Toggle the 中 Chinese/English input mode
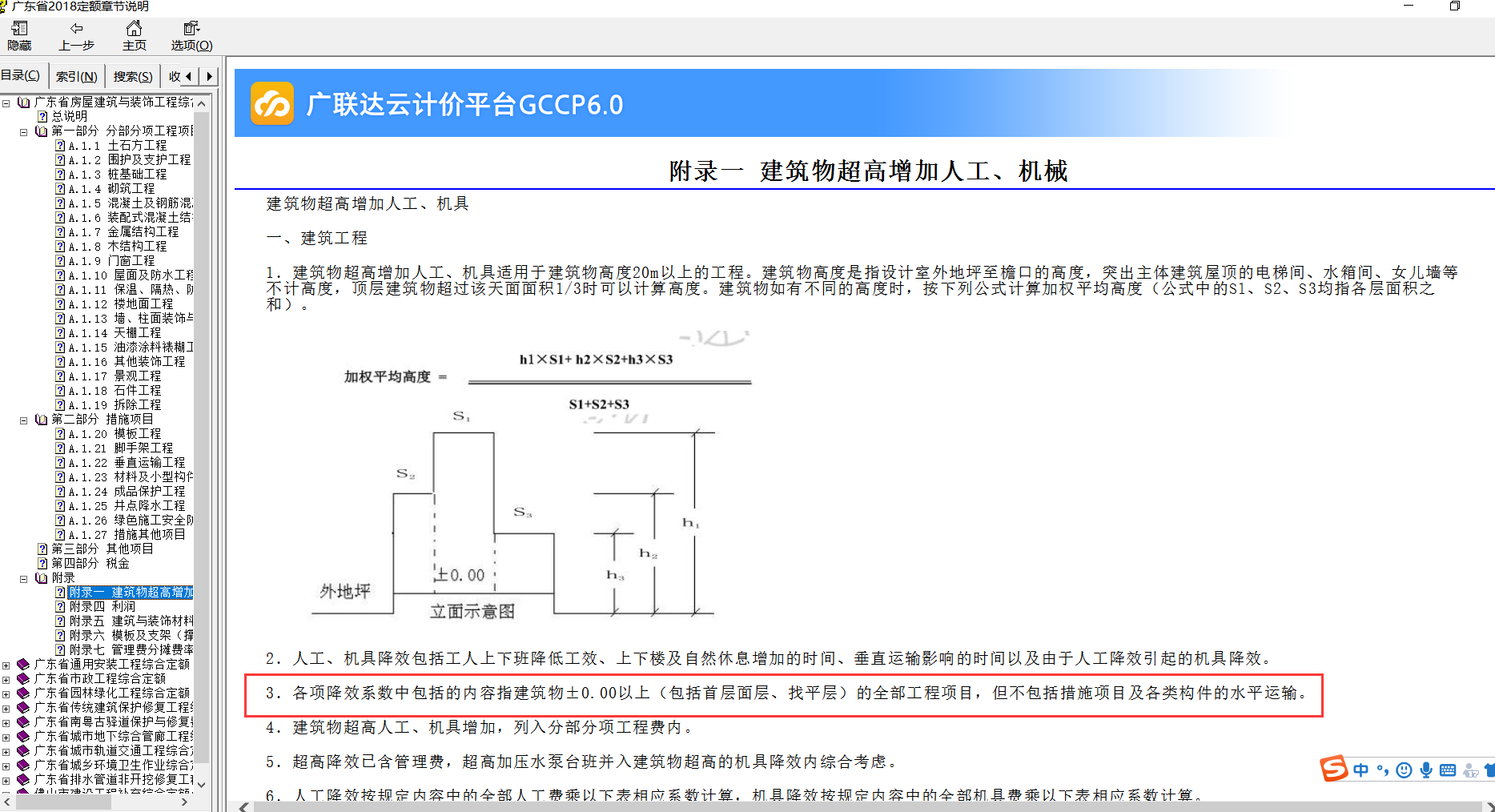Viewport: 1495px width, 812px height. tap(1360, 770)
